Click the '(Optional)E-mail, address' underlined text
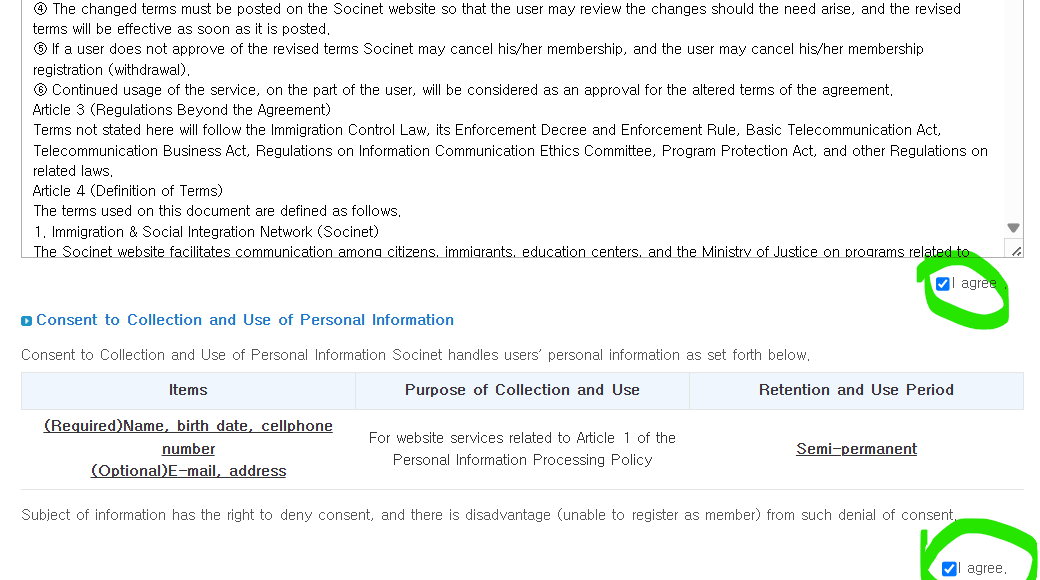Screen dimensions: 1040x580 tap(188, 471)
